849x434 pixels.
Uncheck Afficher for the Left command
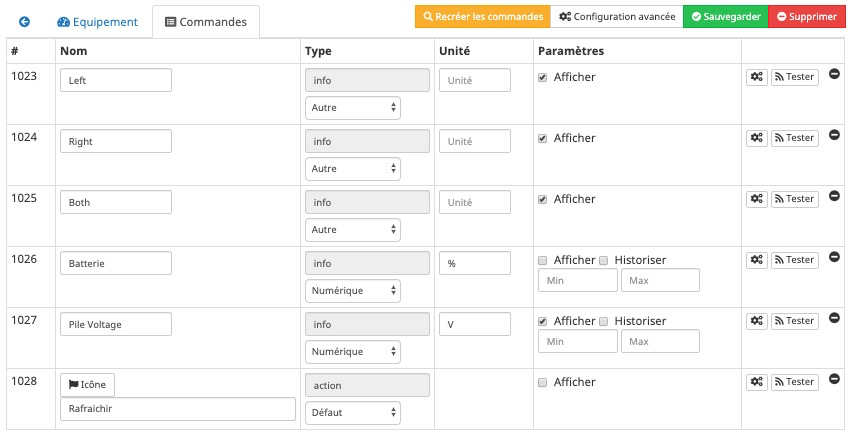pos(543,77)
